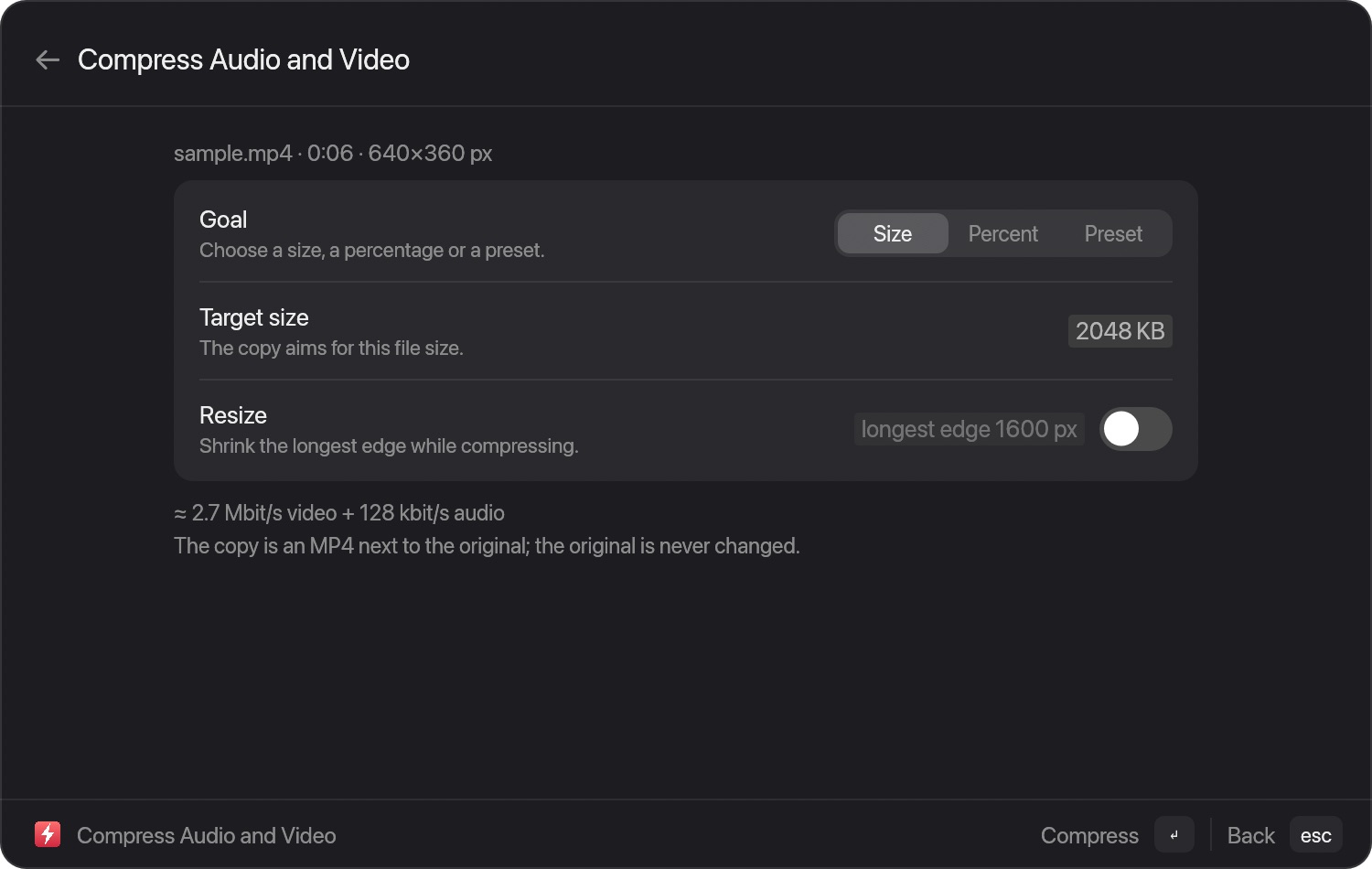This screenshot has width=1372, height=869.
Task: Switch goal to Preset
Action: click(1113, 234)
